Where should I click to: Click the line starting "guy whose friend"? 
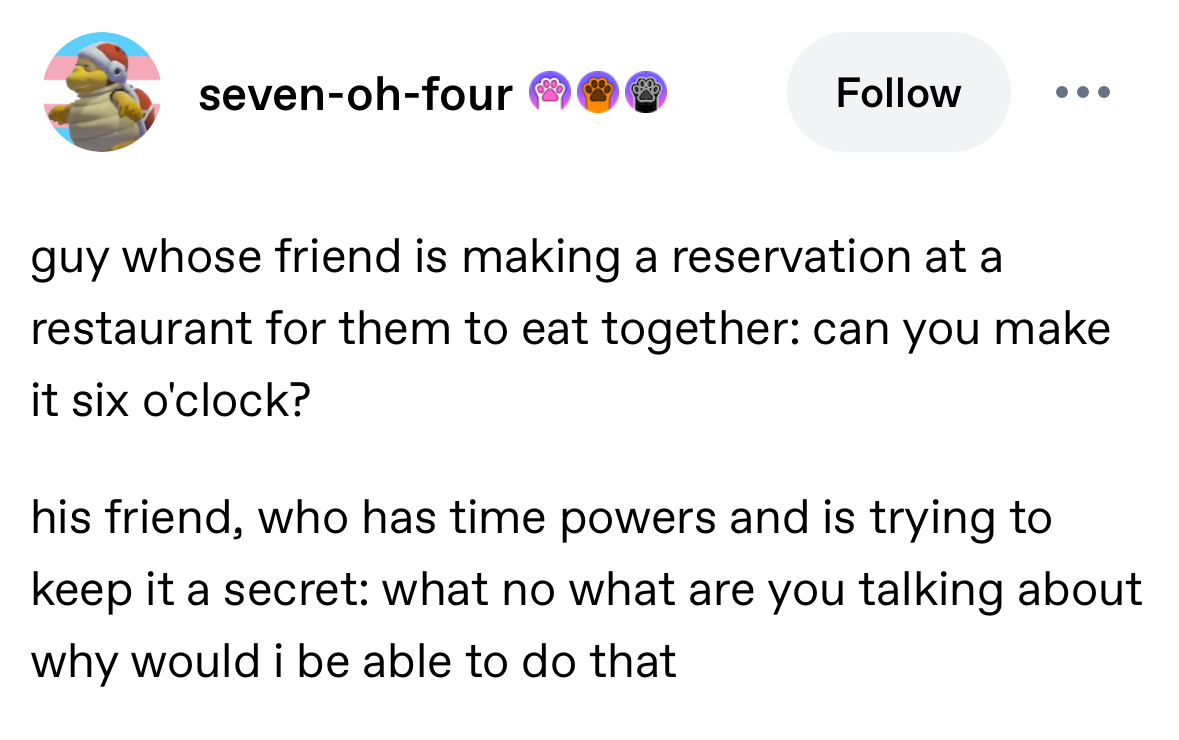click(516, 257)
